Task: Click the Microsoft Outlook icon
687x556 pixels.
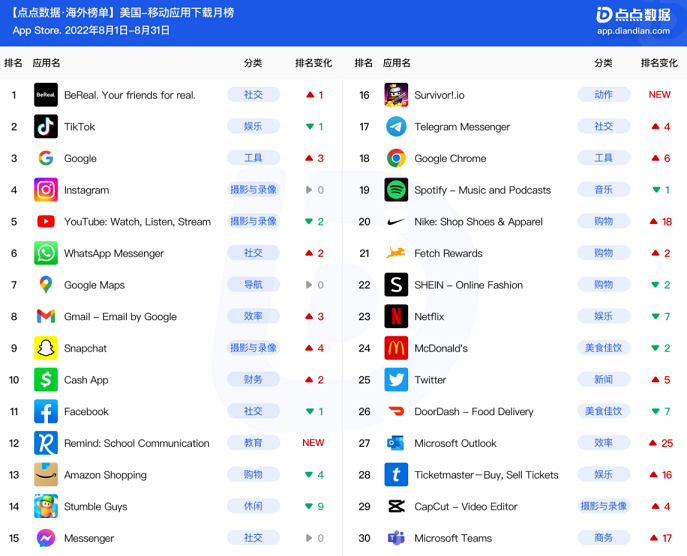Action: tap(396, 443)
